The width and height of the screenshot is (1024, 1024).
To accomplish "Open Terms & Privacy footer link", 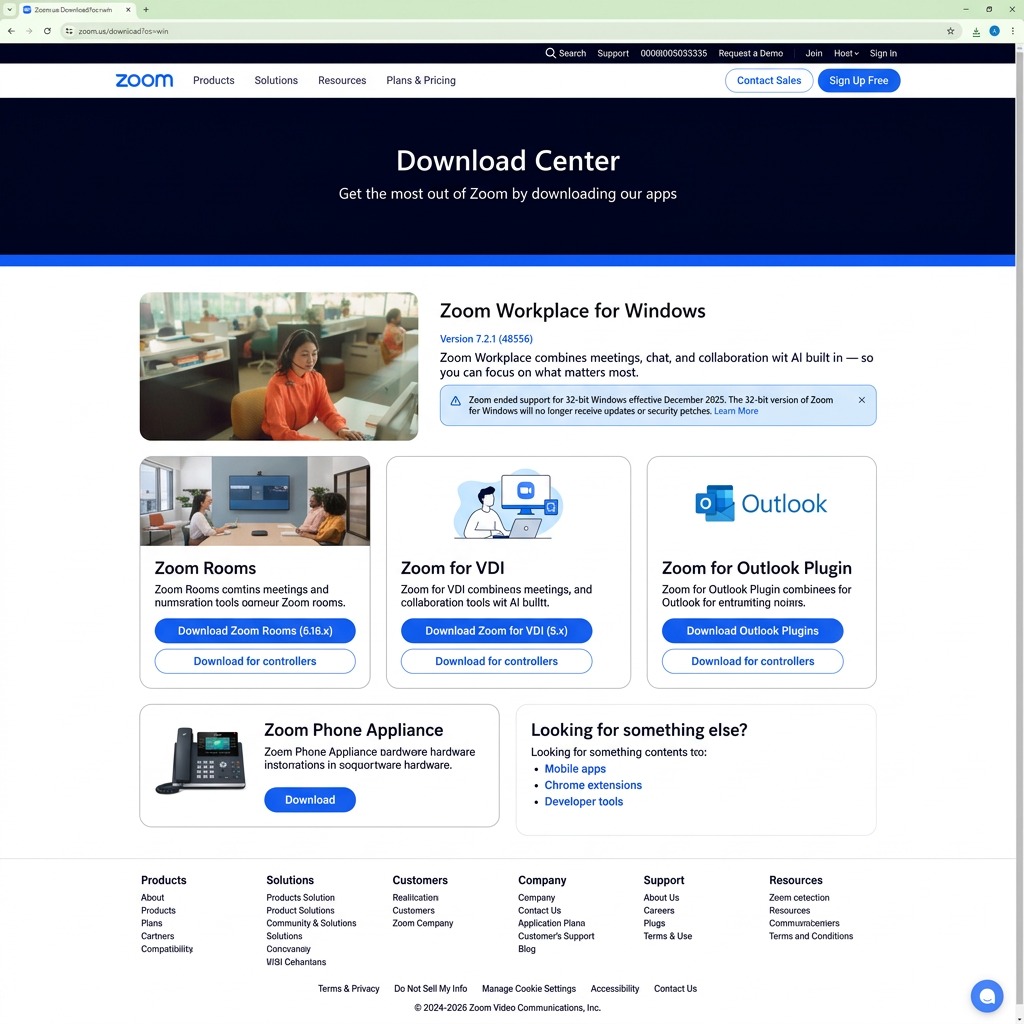I will pos(348,989).
